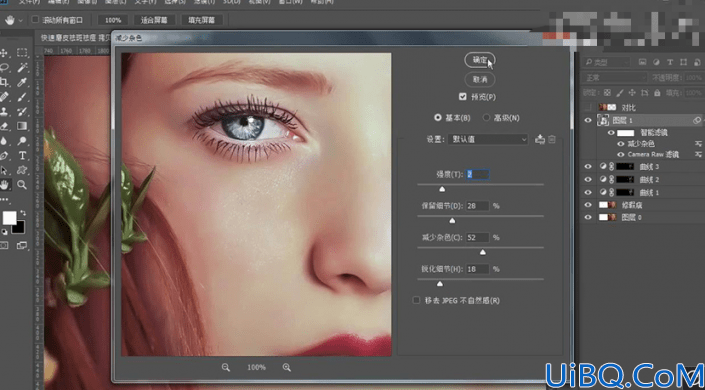Click the 填充屏幕 fill screen button
705x390 pixels.
[x=201, y=20]
